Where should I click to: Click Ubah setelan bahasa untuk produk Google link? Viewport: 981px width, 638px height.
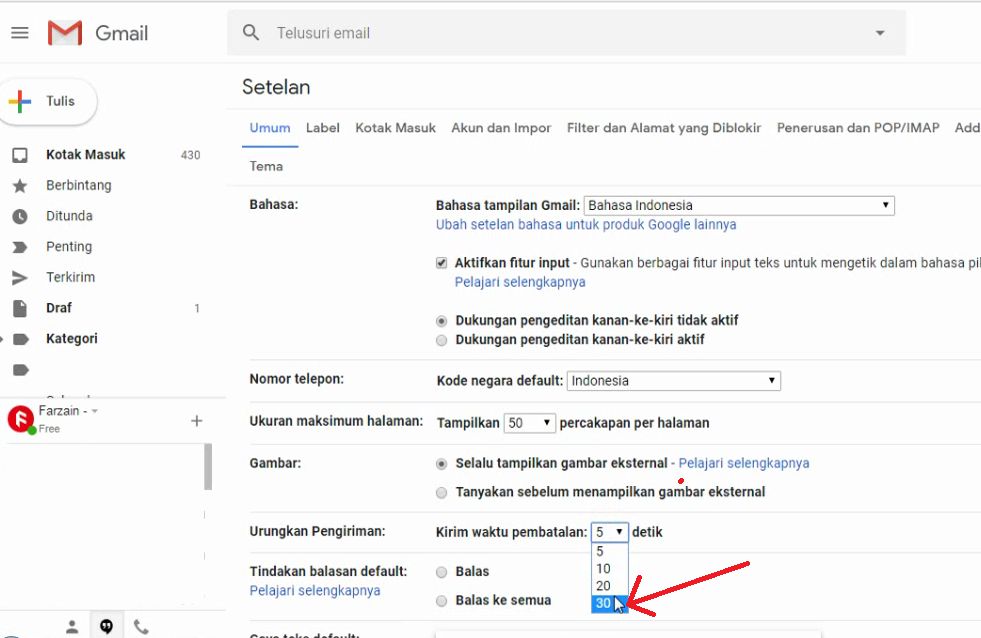click(586, 225)
